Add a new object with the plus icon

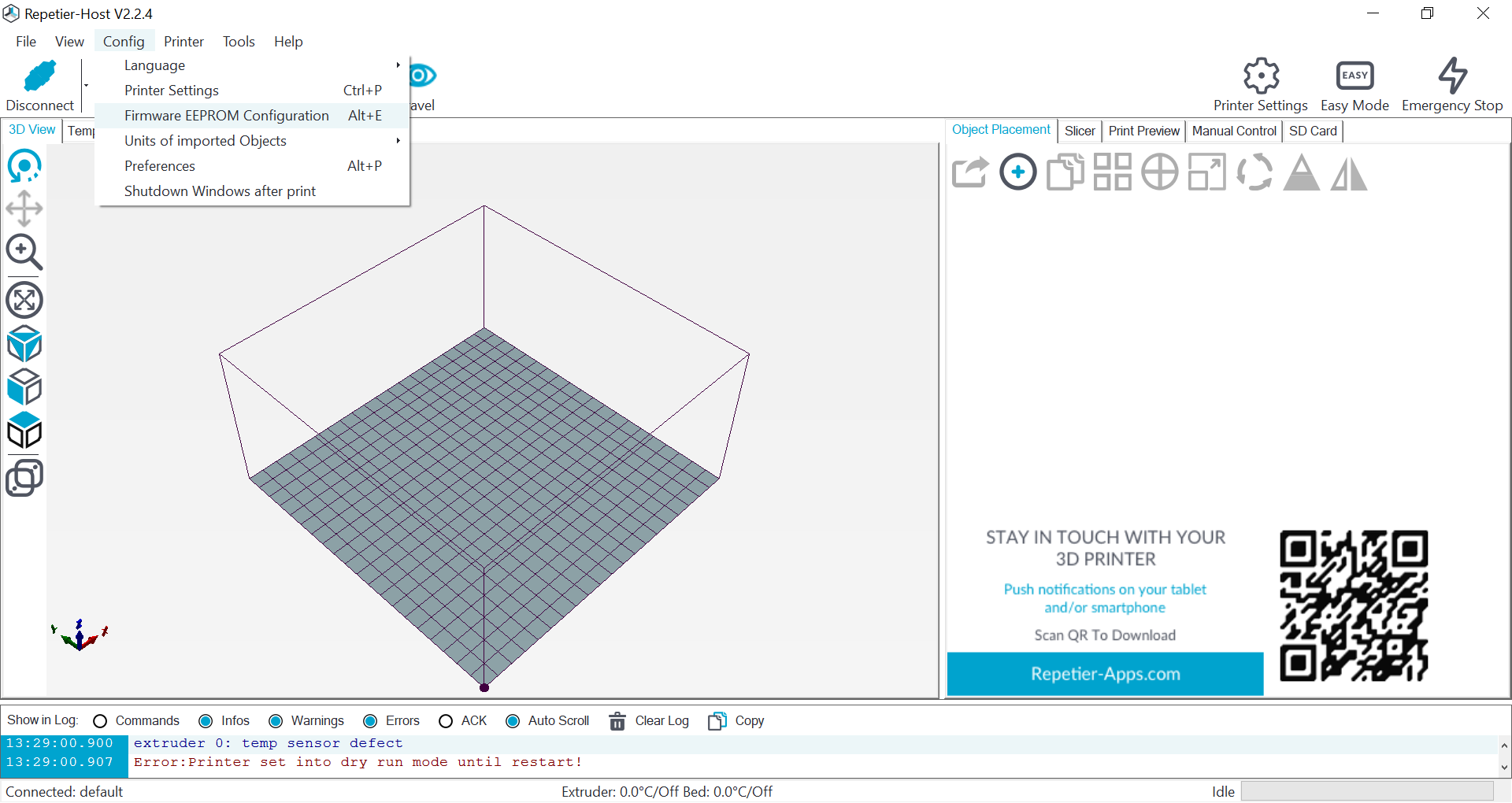1017,172
